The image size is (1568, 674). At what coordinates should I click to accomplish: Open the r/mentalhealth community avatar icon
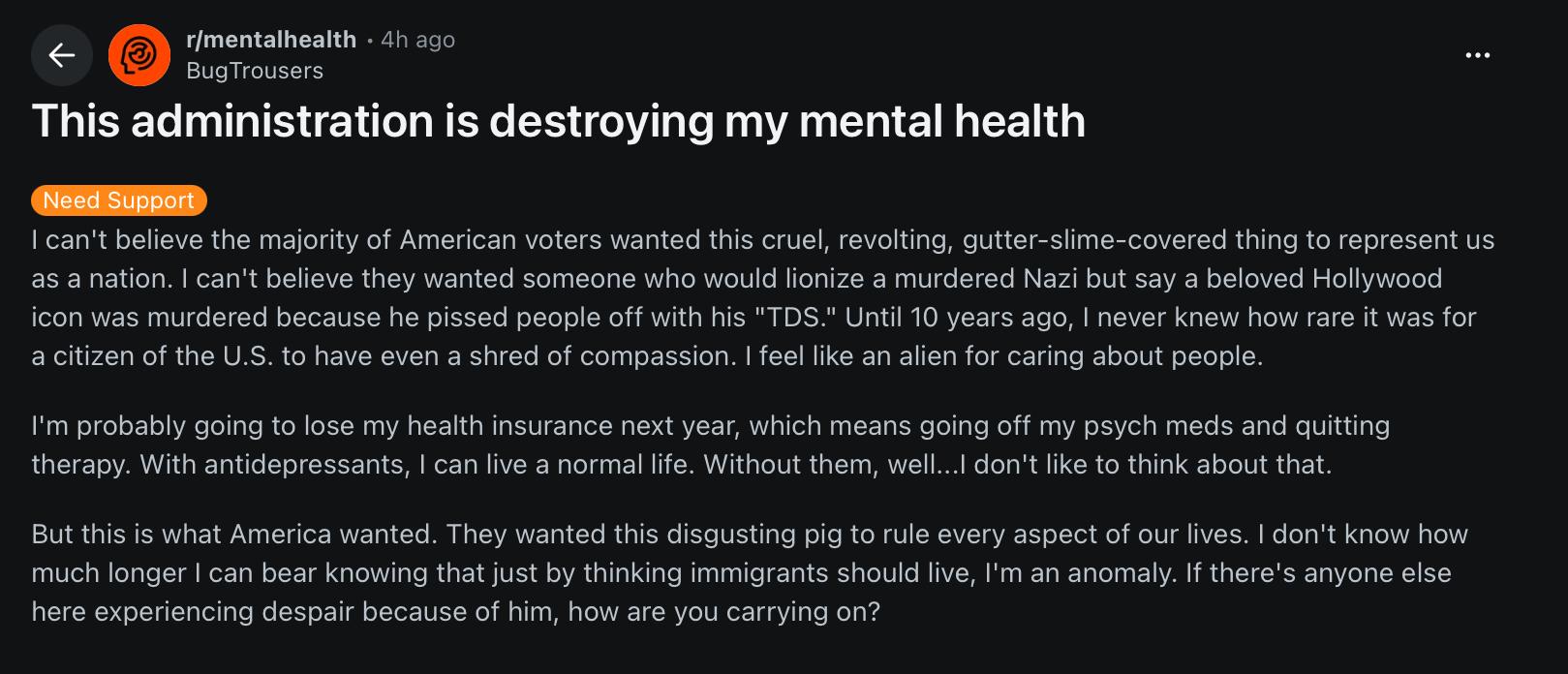(x=139, y=55)
